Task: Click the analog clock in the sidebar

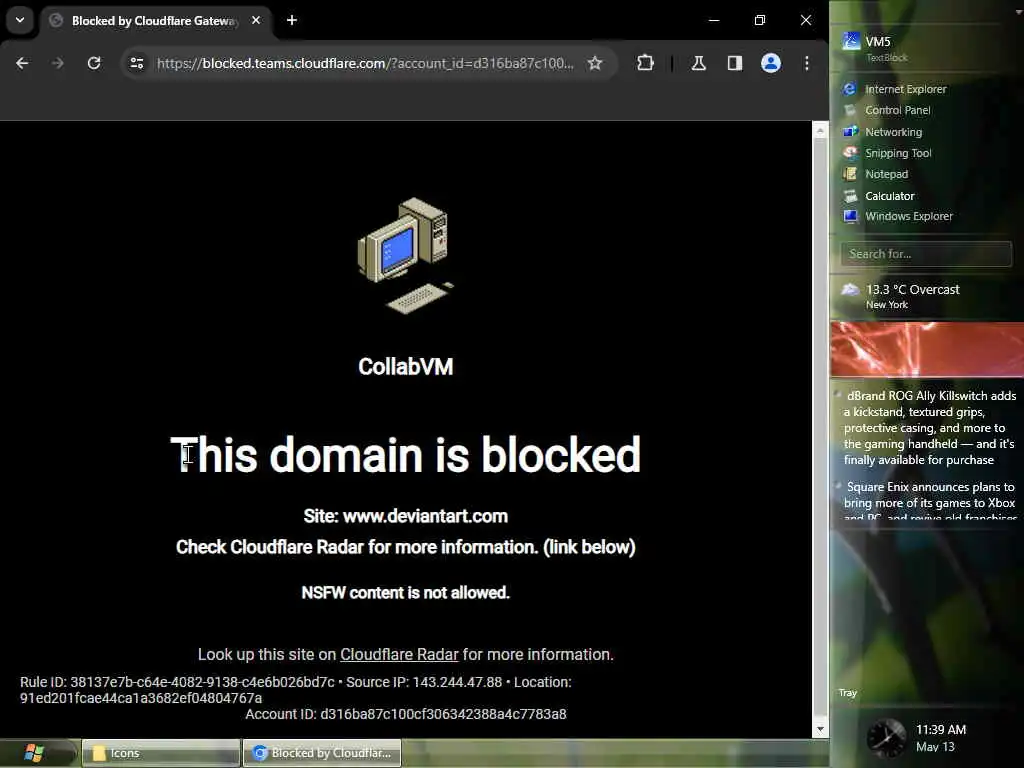Action: pos(886,737)
